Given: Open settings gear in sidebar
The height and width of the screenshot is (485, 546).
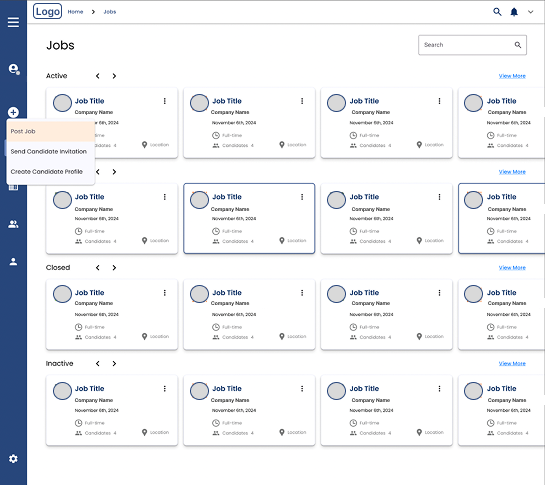Looking at the screenshot, I should pyautogui.click(x=13, y=459).
